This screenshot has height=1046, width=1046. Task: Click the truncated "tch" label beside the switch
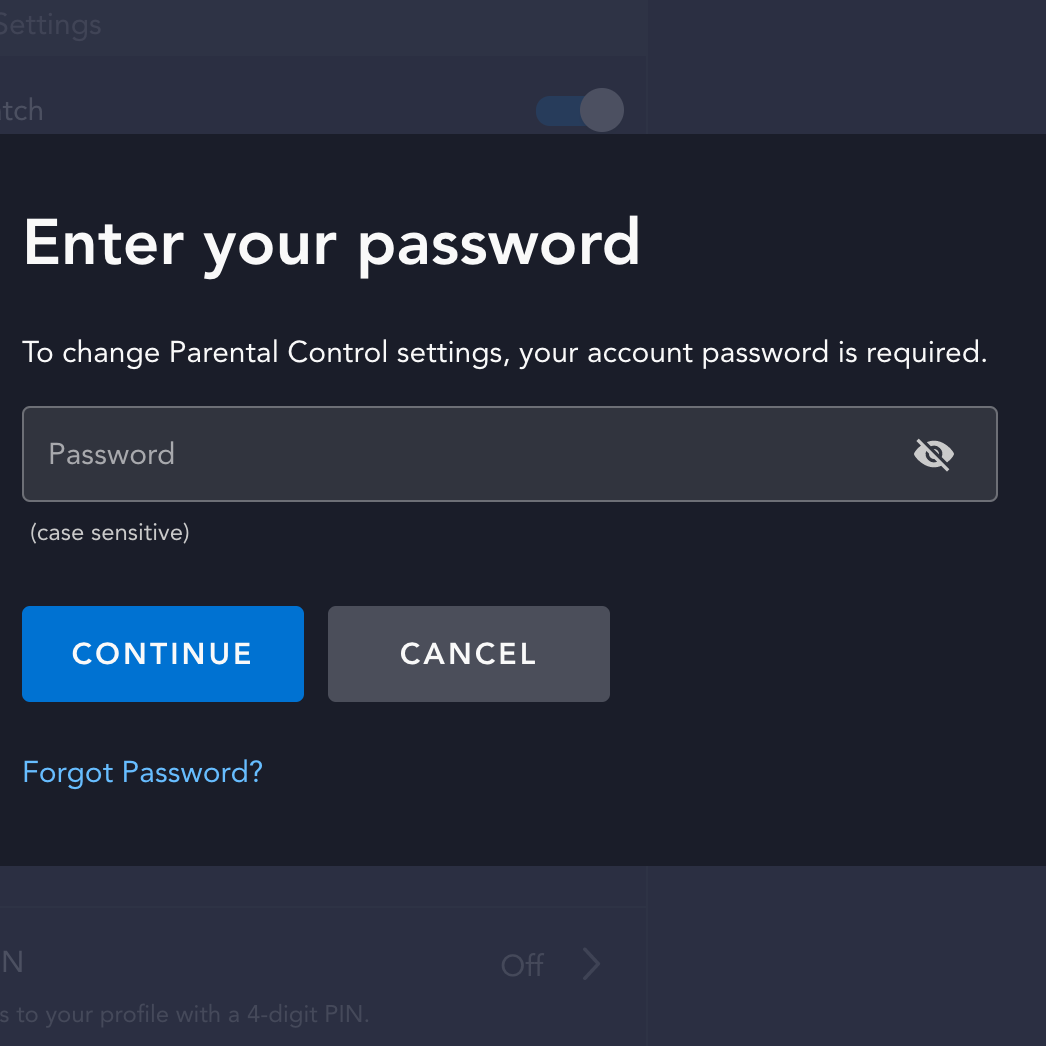click(x=22, y=110)
